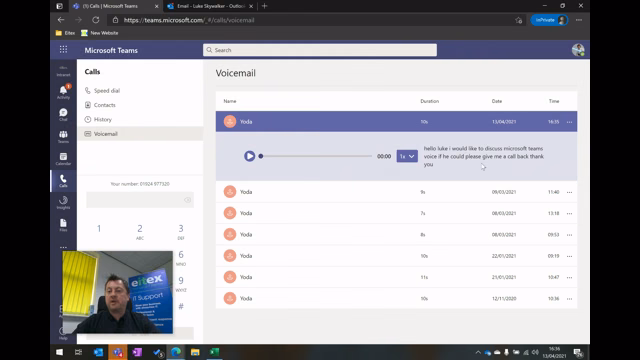Open more options for voicemail at 09:53
The image size is (640, 360).
tap(569, 235)
